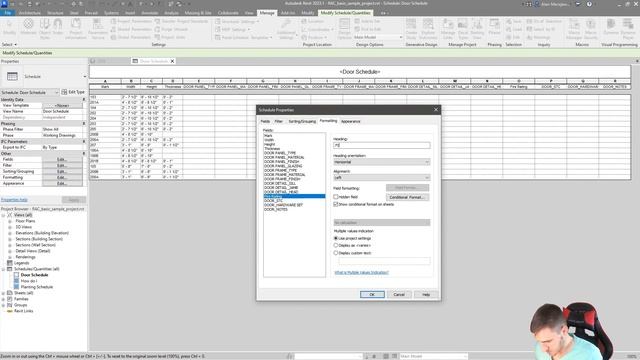Open 'What is Multiple Values Indication?' link
Screen dimensions: 640x360
[x=361, y=272]
